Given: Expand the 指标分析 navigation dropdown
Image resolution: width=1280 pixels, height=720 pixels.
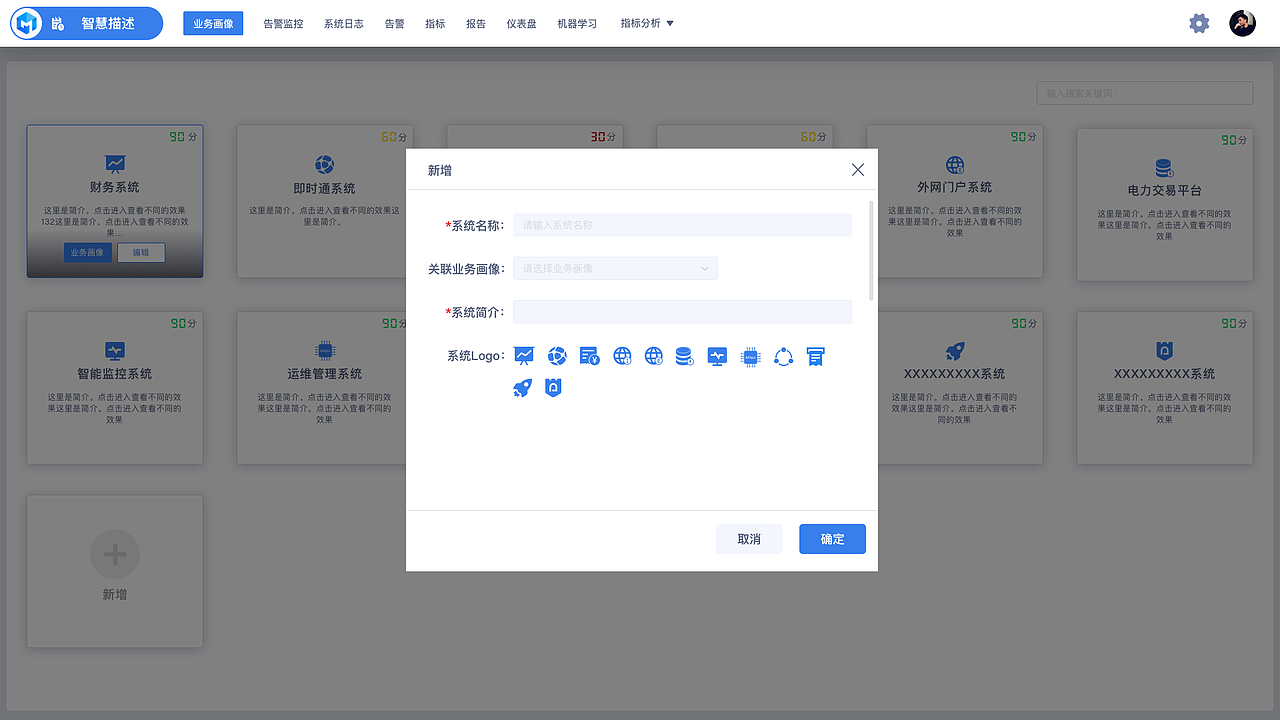Looking at the screenshot, I should click(645, 22).
